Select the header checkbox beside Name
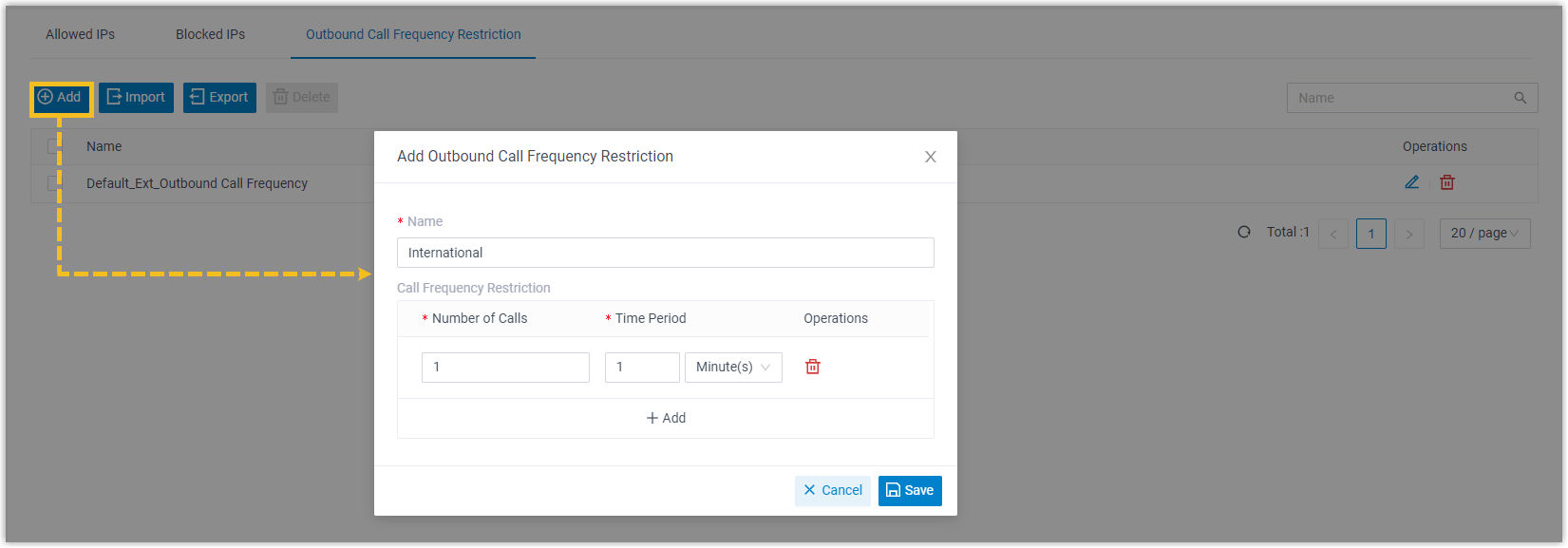Screen dimensions: 1568x548 coord(54,146)
